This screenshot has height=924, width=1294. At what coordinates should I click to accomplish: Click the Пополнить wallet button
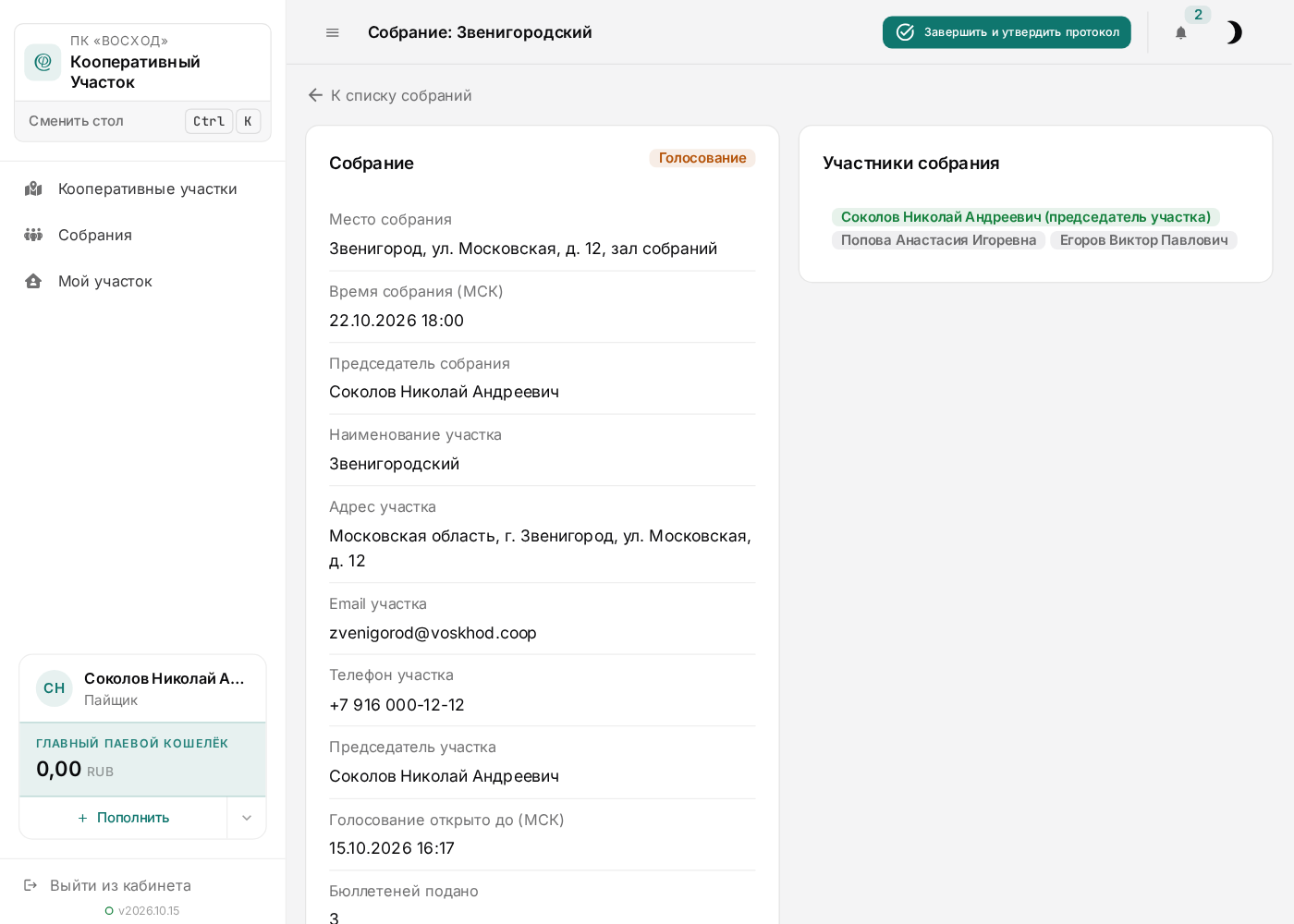coord(123,818)
